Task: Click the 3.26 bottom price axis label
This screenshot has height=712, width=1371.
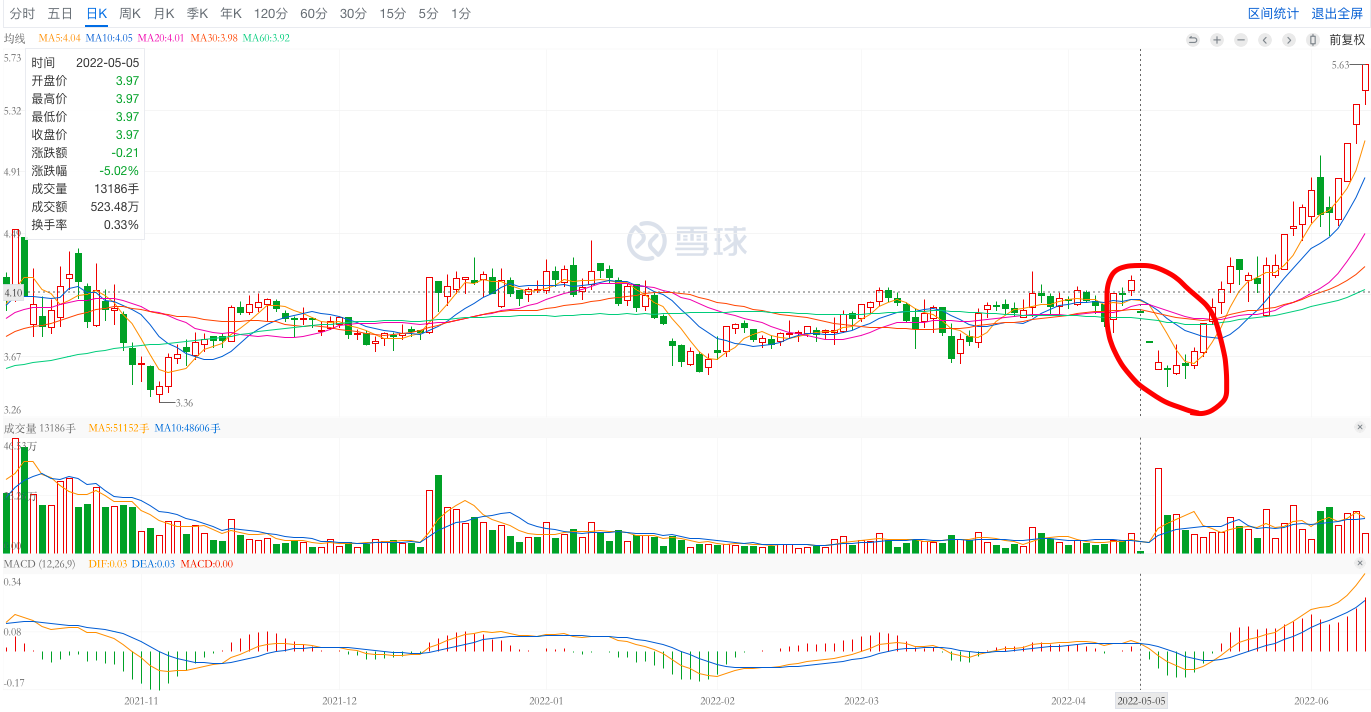Action: 13,410
